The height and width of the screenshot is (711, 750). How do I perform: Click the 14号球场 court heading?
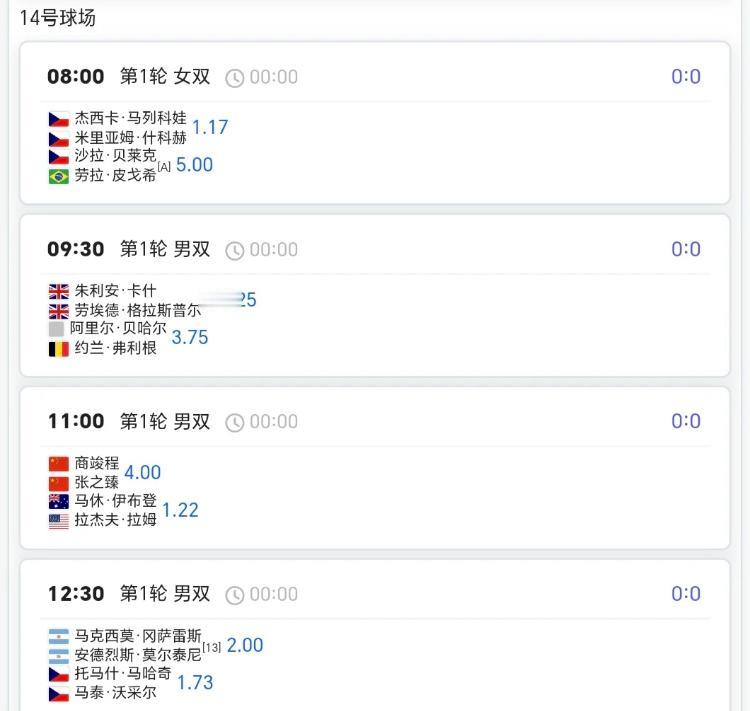pos(57,18)
